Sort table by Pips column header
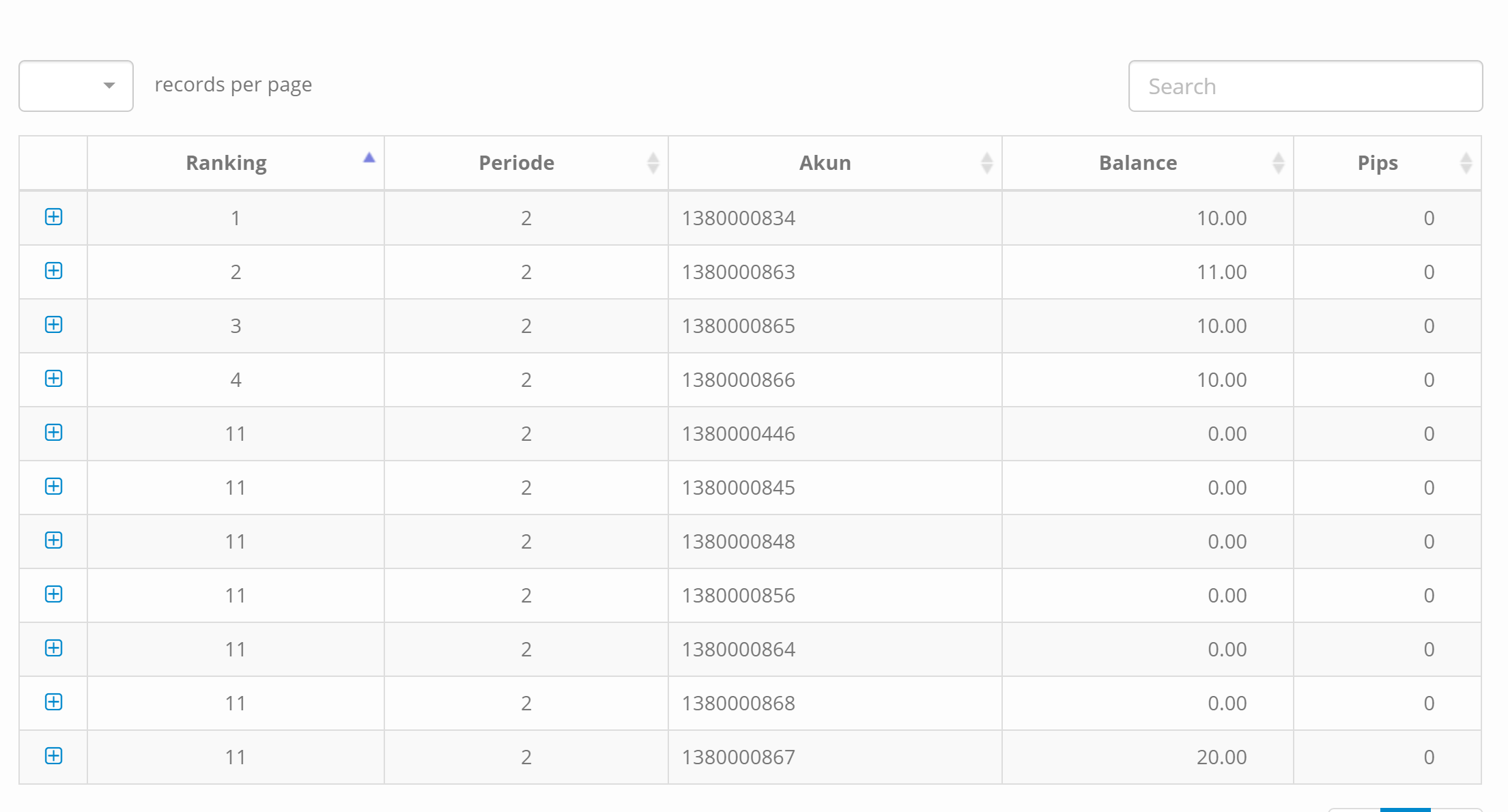The image size is (1508, 812). coord(1377,163)
